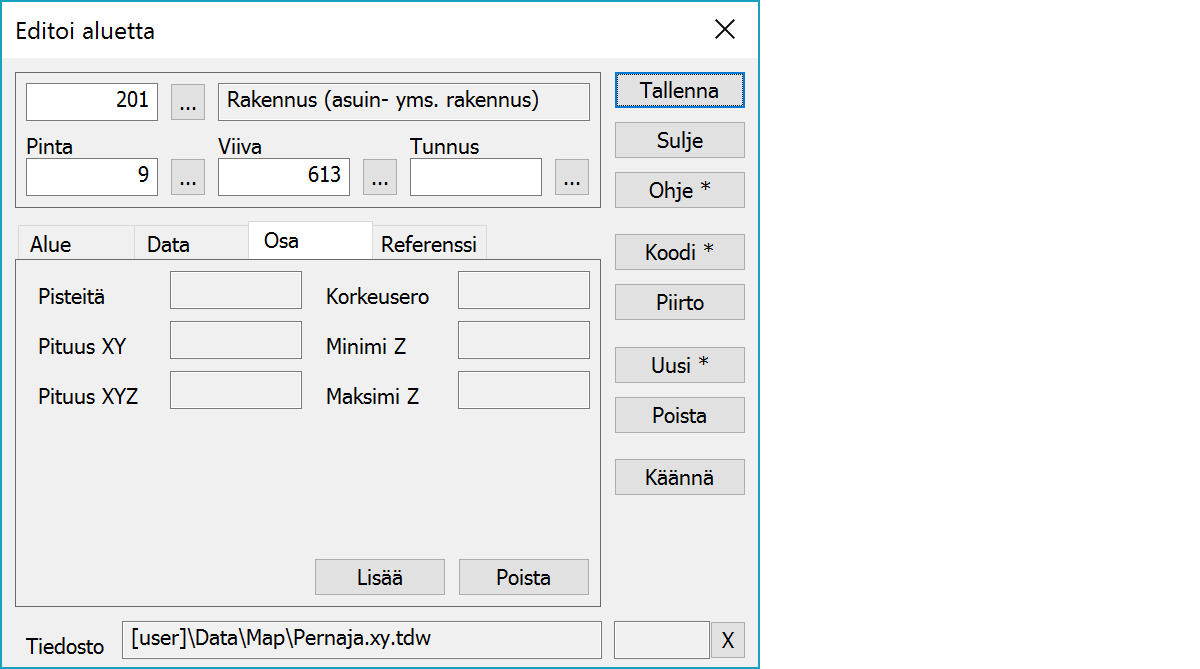Click the X button beside Tiedosto field
1200x669 pixels.
click(727, 640)
